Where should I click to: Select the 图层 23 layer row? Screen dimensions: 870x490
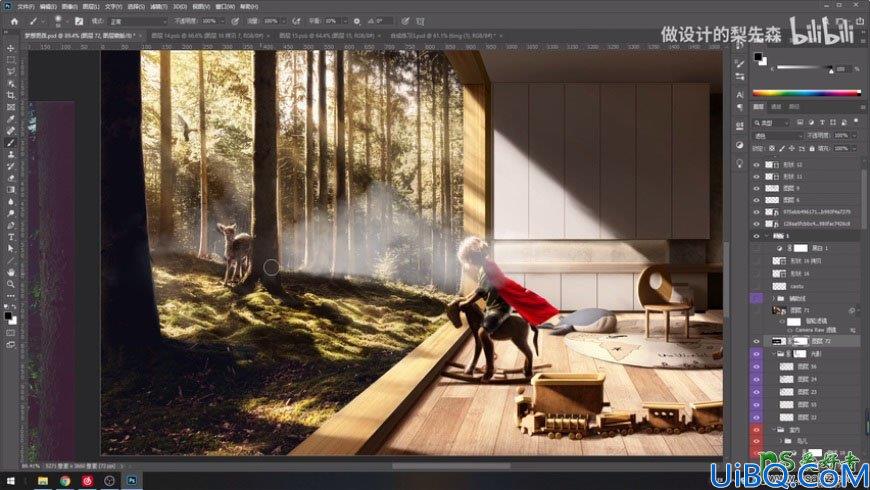click(812, 392)
